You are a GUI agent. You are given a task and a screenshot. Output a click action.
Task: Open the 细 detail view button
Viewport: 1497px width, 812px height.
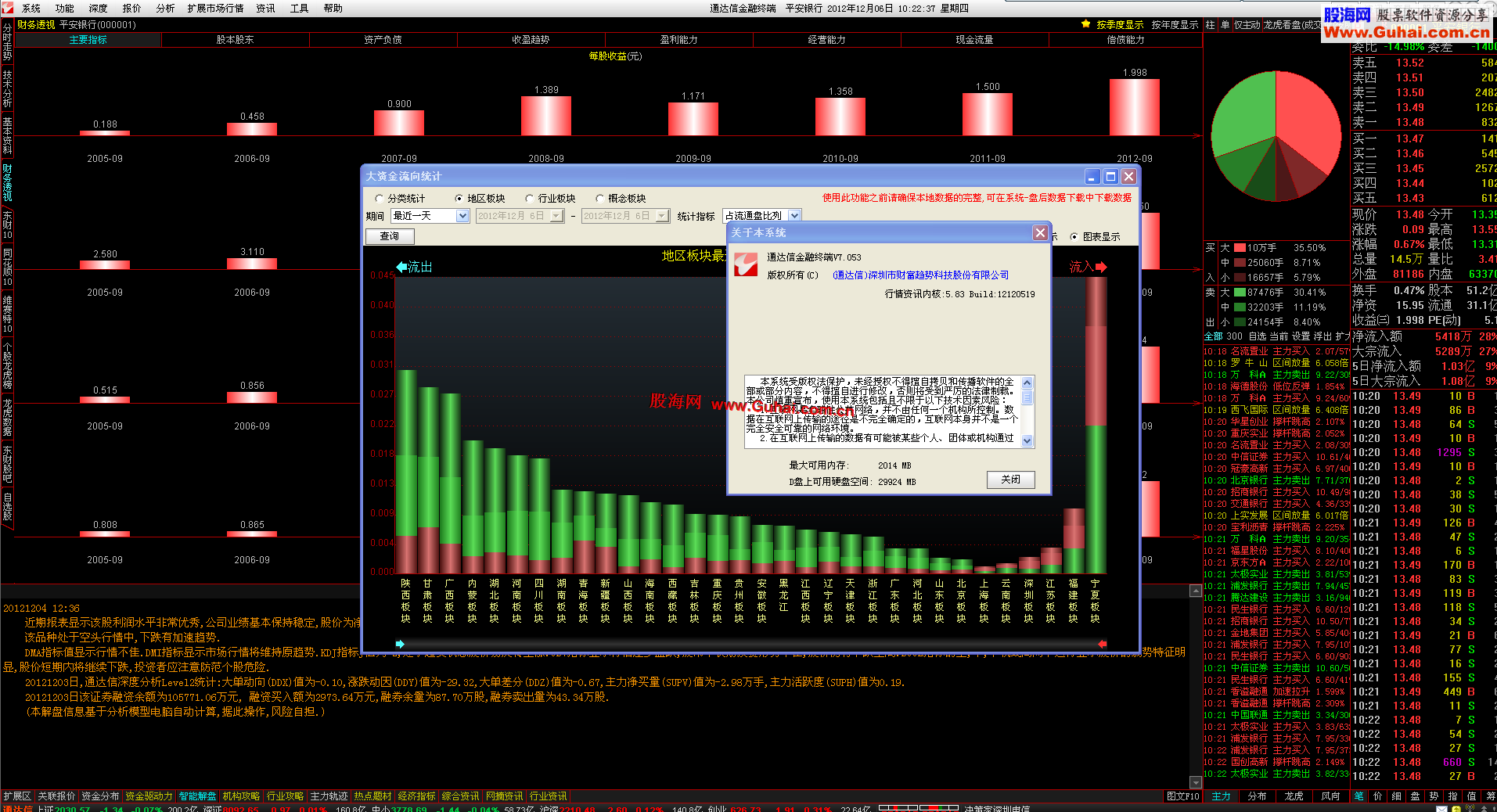(x=1397, y=796)
